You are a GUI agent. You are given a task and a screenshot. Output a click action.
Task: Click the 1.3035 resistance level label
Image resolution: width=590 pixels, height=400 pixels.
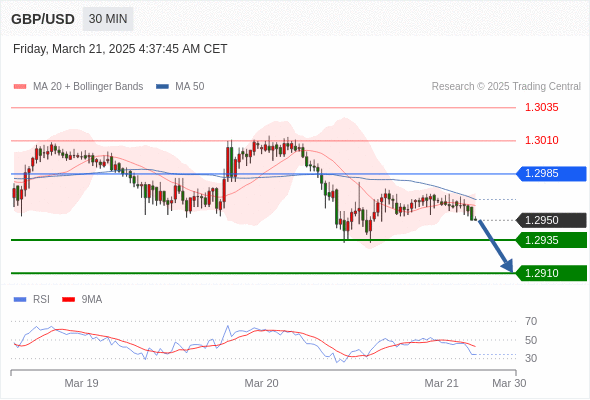click(541, 108)
